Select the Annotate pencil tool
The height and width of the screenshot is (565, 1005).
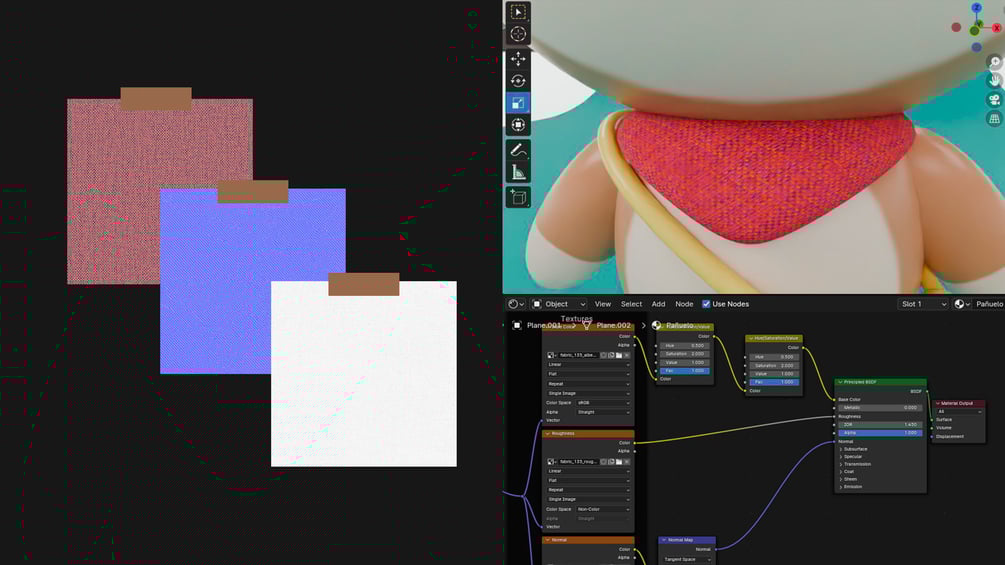click(x=518, y=150)
